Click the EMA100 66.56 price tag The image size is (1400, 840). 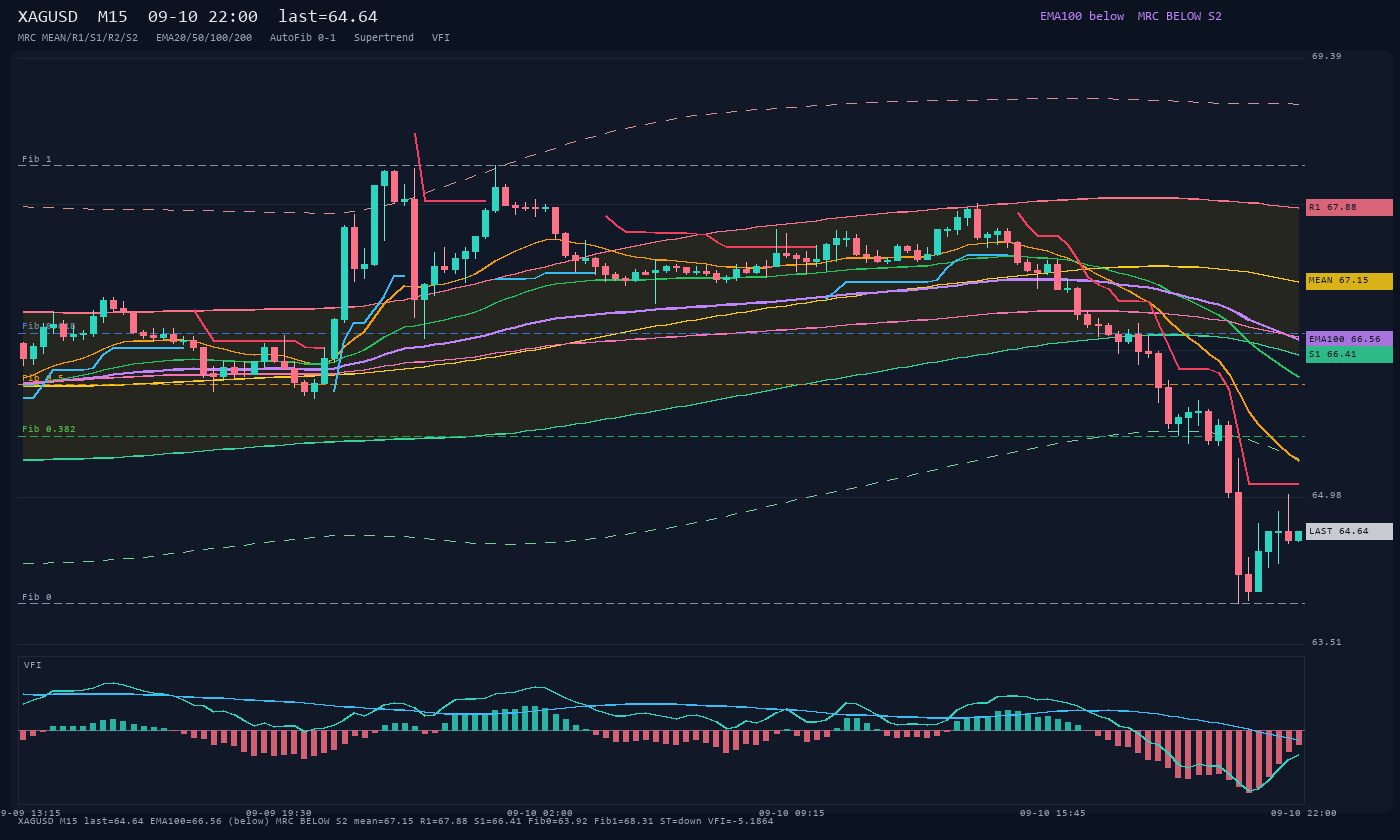pos(1349,339)
